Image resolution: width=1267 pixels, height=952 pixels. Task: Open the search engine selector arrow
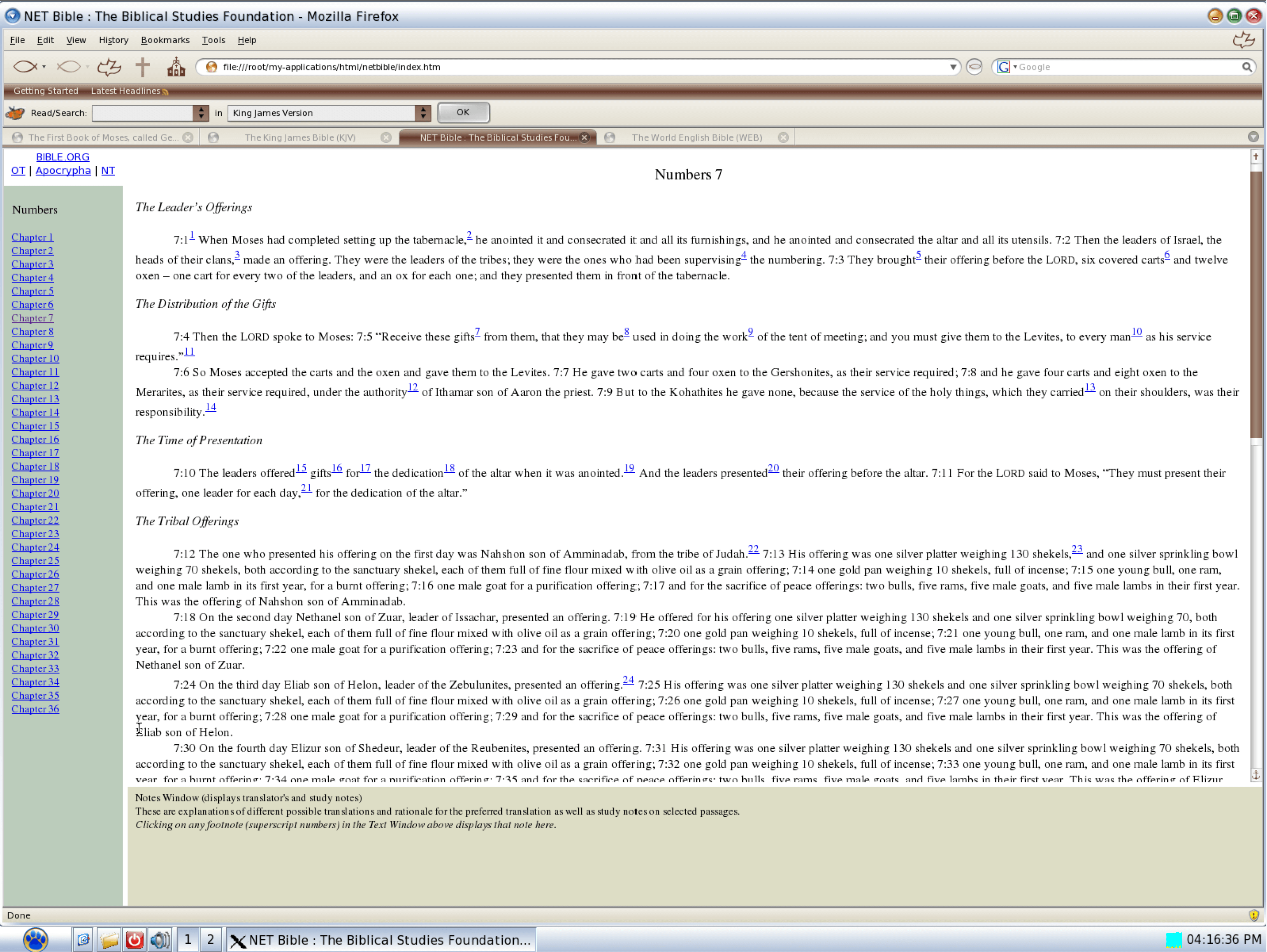[1014, 67]
